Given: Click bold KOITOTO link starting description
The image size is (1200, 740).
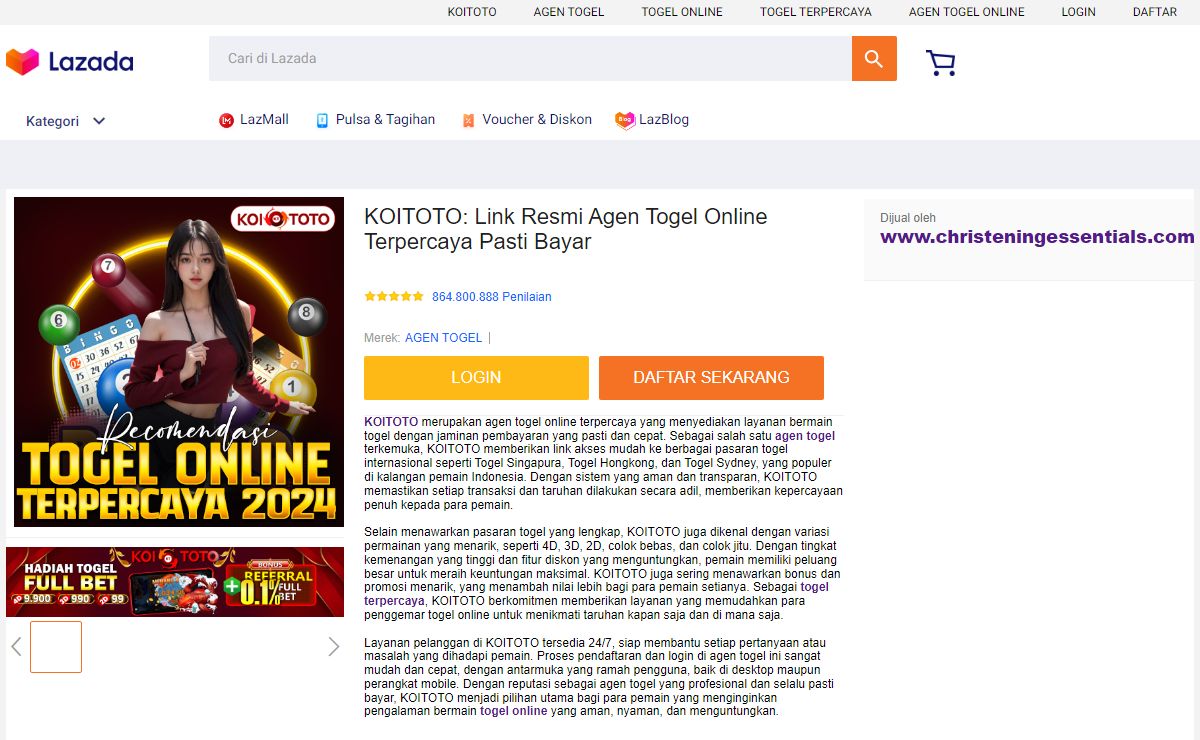Looking at the screenshot, I should point(391,422).
